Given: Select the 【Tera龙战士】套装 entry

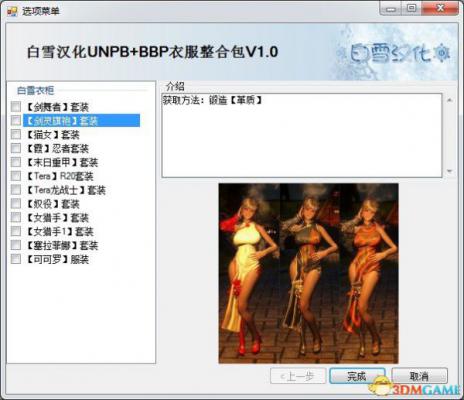Looking at the screenshot, I should point(66,190).
